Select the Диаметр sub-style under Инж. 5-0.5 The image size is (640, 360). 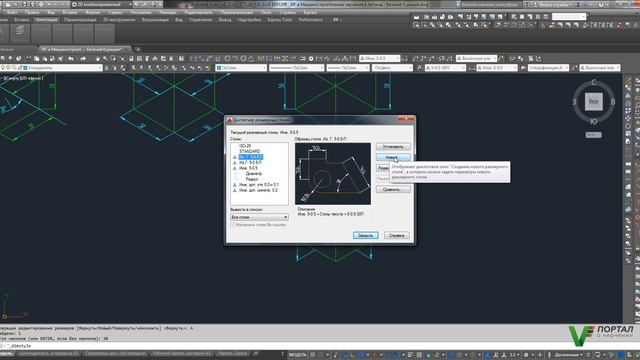(x=253, y=173)
